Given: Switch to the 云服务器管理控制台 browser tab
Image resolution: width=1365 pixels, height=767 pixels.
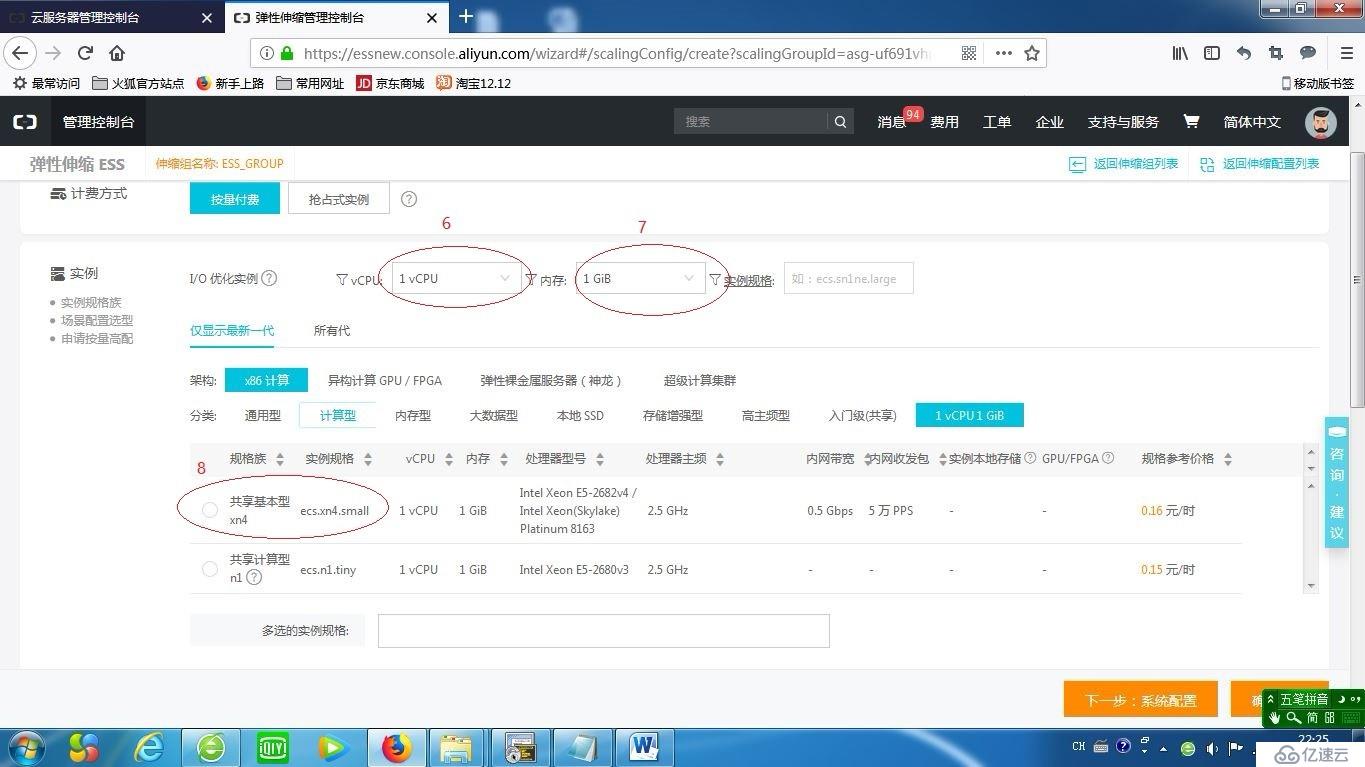Looking at the screenshot, I should click(x=110, y=17).
